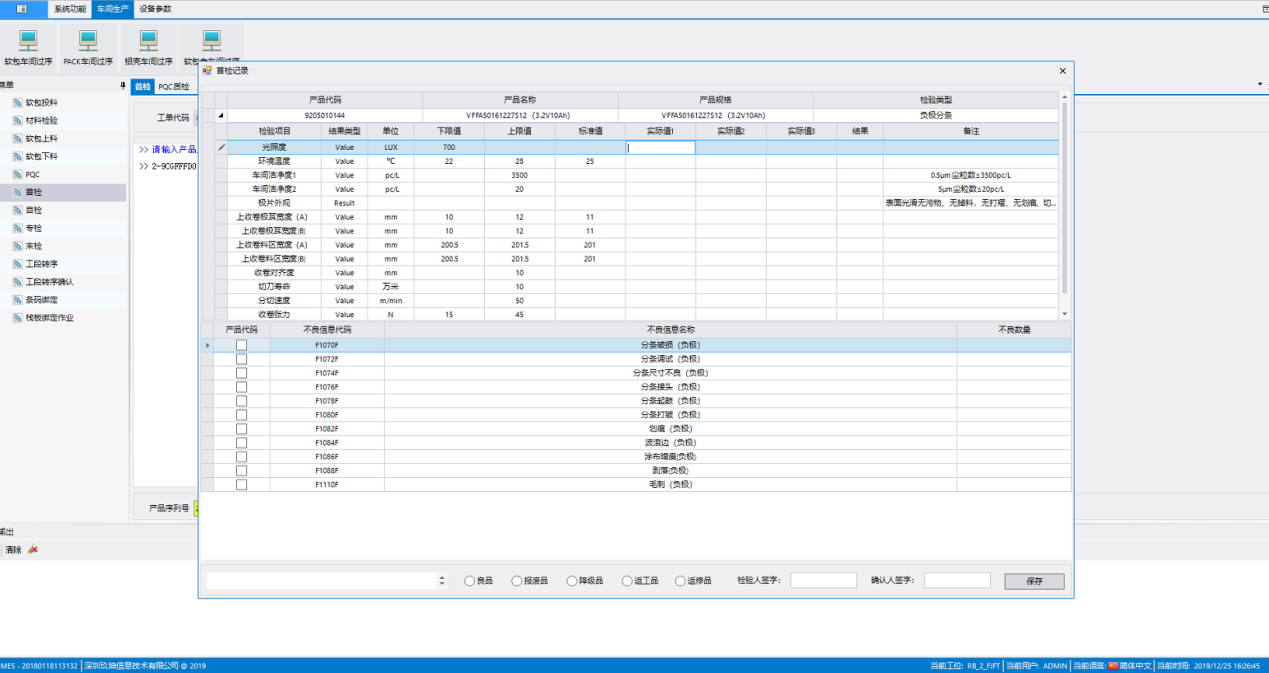
Task: Check the F1074F defect checkbox
Action: point(241,373)
